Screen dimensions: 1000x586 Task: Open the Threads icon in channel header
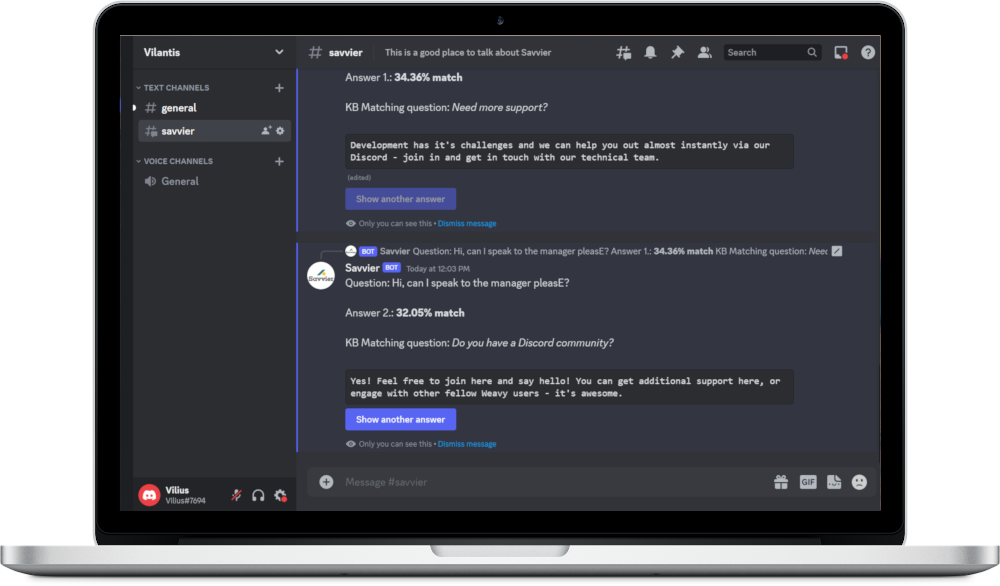click(624, 52)
